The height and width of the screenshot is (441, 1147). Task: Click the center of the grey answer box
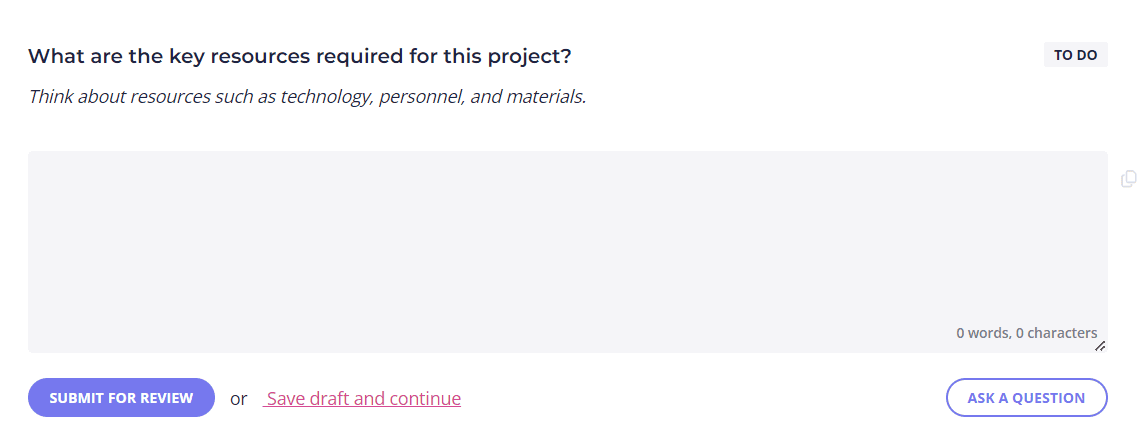(x=568, y=252)
